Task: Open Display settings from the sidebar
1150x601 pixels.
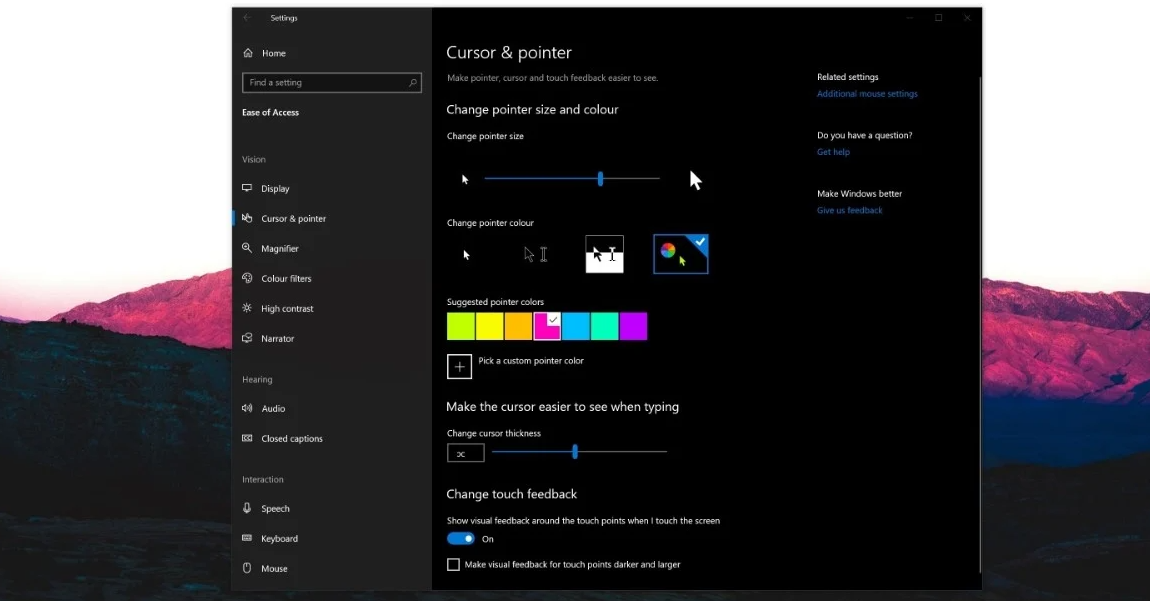Action: (275, 189)
